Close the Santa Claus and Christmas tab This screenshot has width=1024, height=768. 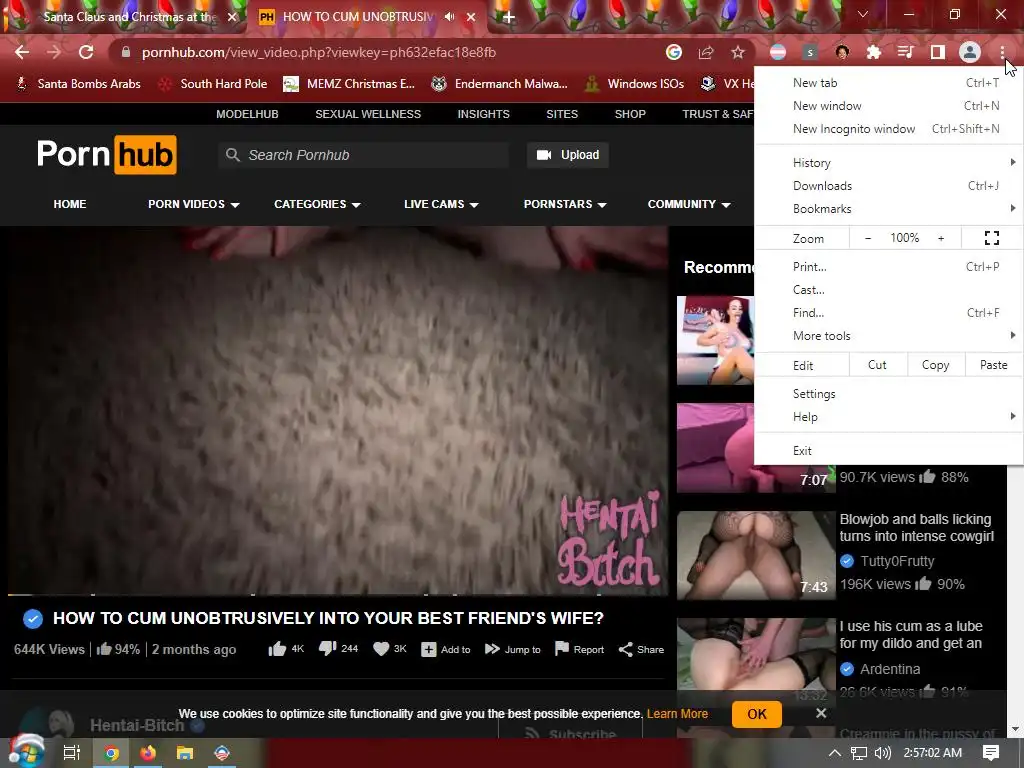232,17
